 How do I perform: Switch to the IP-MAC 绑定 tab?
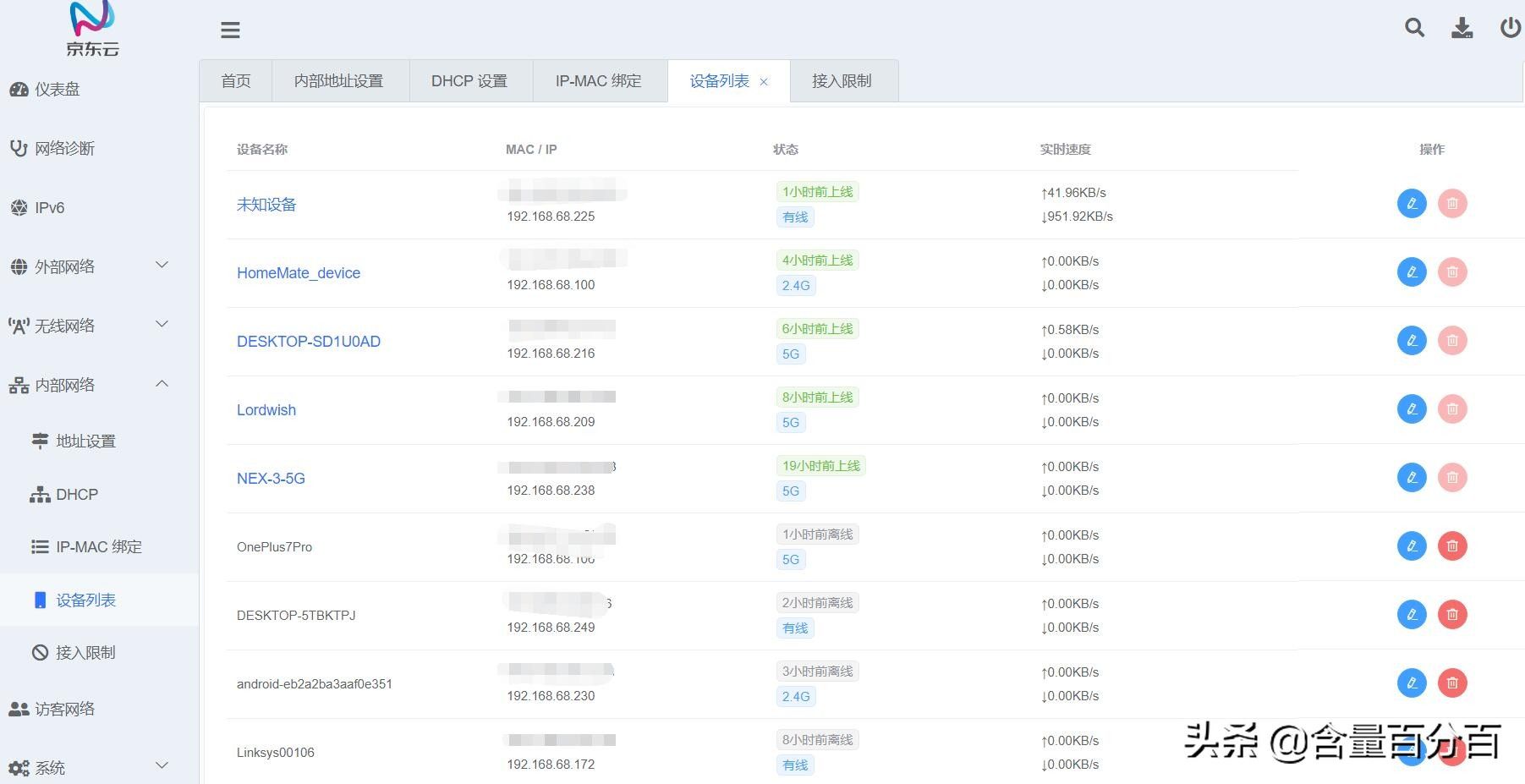[599, 81]
